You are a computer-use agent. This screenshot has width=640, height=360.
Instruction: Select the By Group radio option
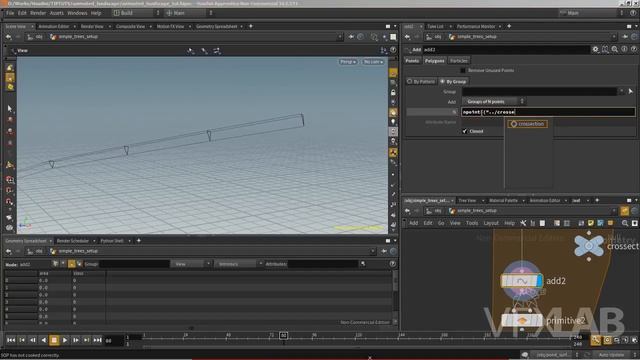(x=453, y=82)
